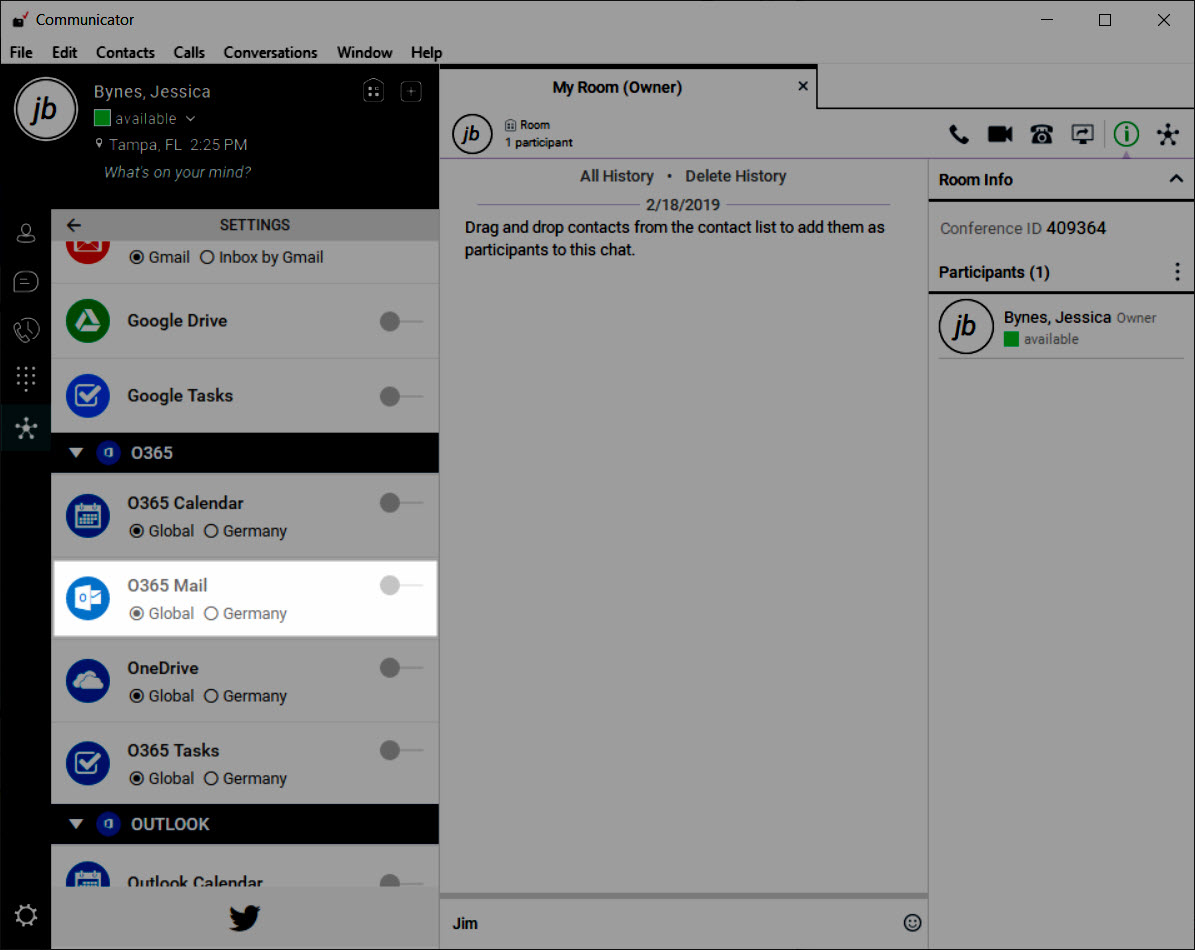The height and width of the screenshot is (950, 1195).
Task: Open the Contacts menu
Action: pyautogui.click(x=125, y=53)
